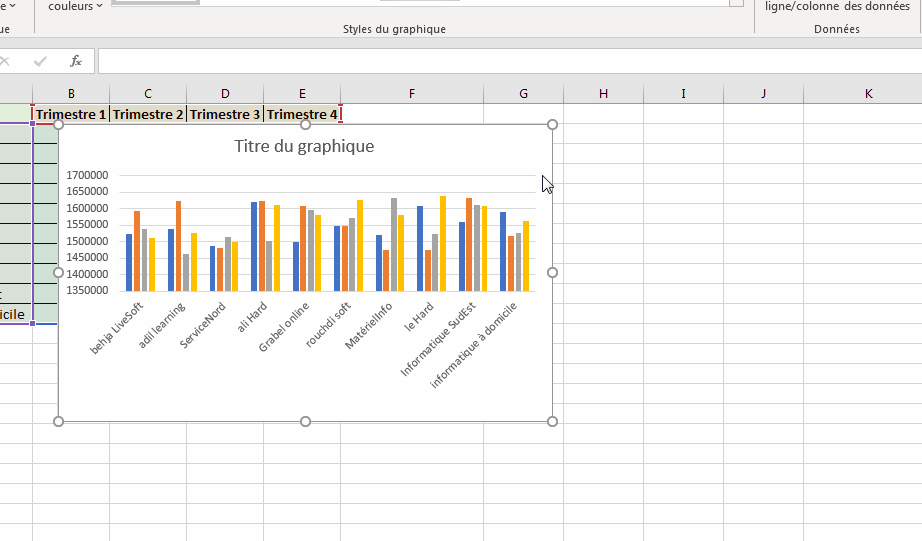Select the orange bar for adil learning
Viewport: 922px width, 541px height.
click(x=178, y=246)
